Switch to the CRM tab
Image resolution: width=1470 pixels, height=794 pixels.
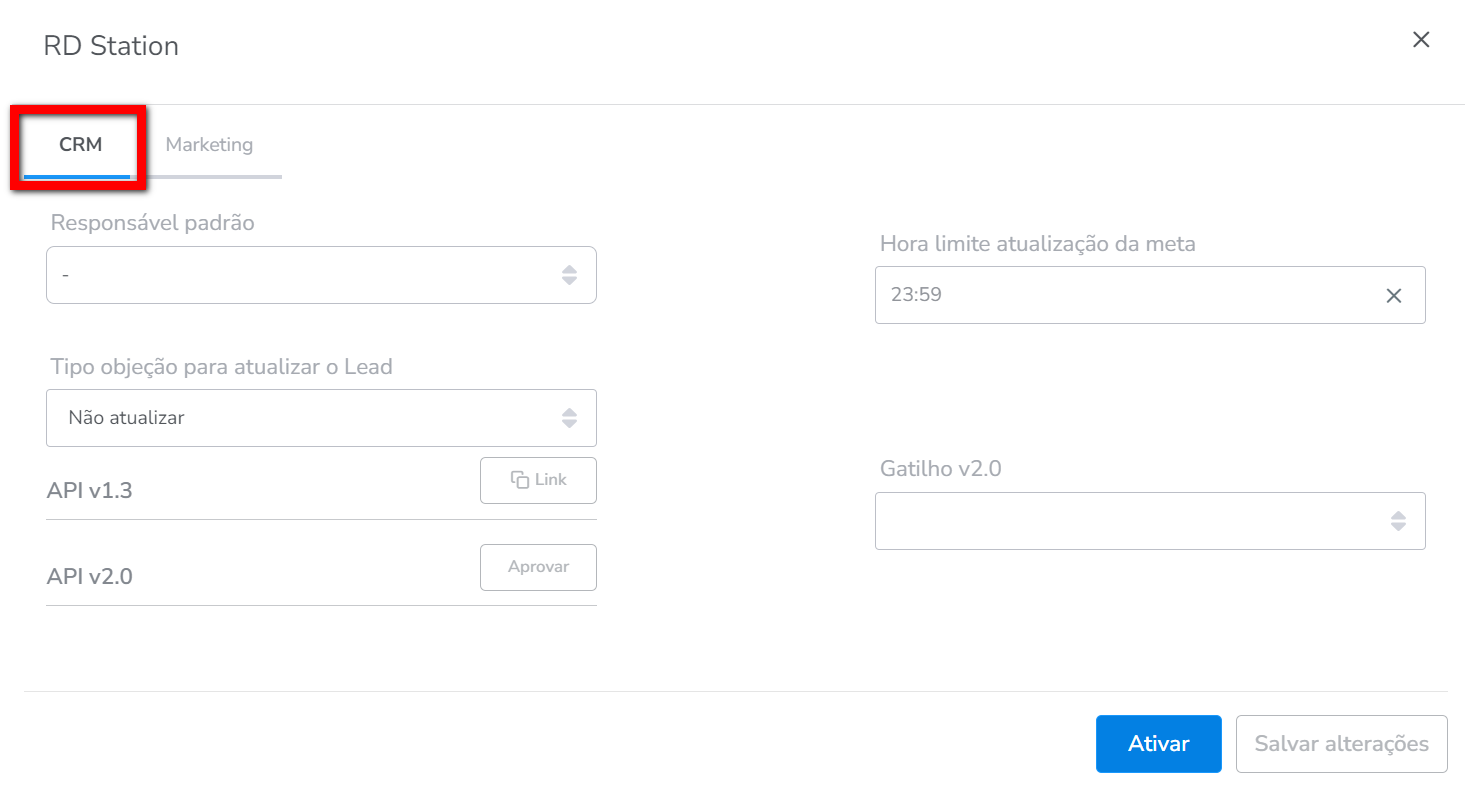[x=80, y=145]
